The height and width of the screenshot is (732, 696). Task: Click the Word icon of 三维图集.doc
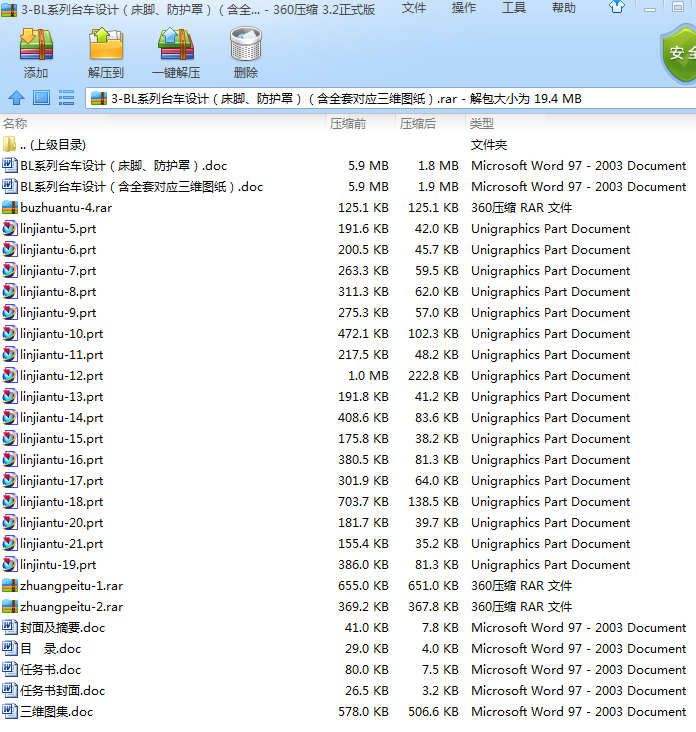click(10, 711)
